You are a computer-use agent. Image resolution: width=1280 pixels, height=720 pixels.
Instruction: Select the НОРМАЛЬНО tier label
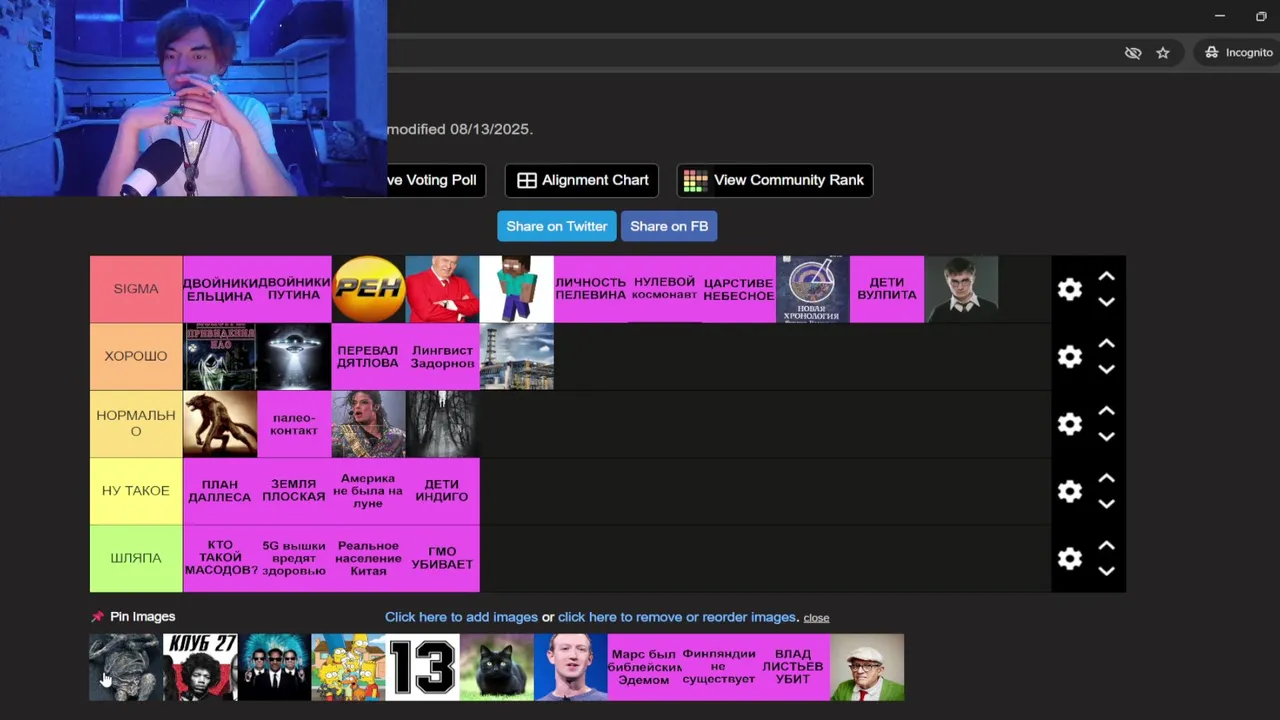click(136, 424)
